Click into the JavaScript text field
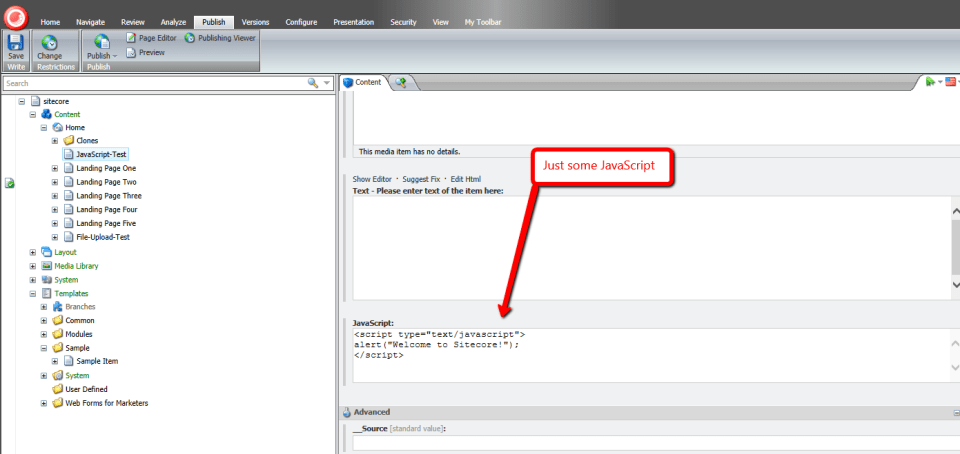 coord(640,356)
